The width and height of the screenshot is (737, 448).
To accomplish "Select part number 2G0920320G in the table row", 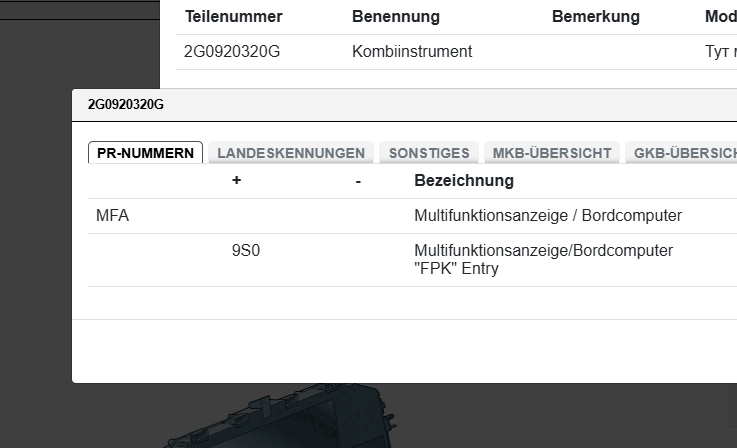I will click(232, 51).
